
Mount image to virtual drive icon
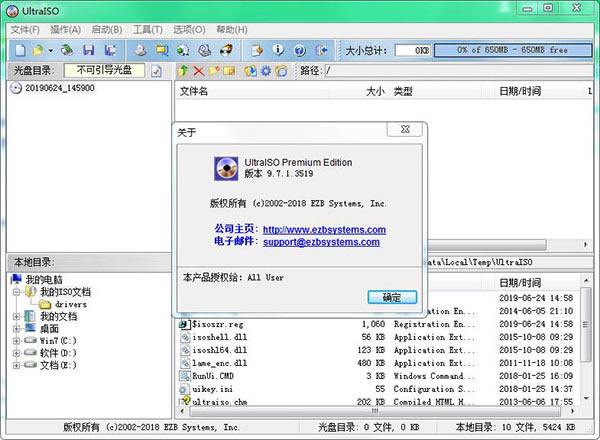pyautogui.click(x=205, y=50)
